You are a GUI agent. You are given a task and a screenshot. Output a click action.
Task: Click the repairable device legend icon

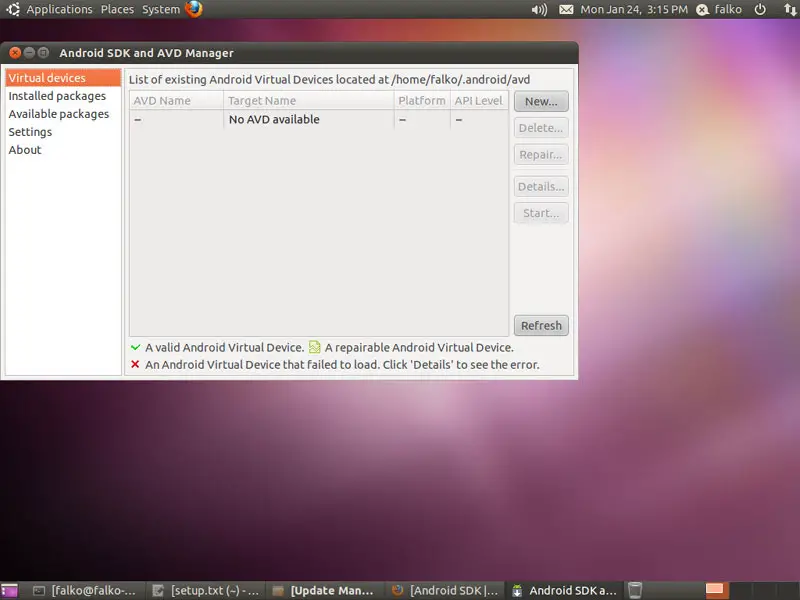315,347
